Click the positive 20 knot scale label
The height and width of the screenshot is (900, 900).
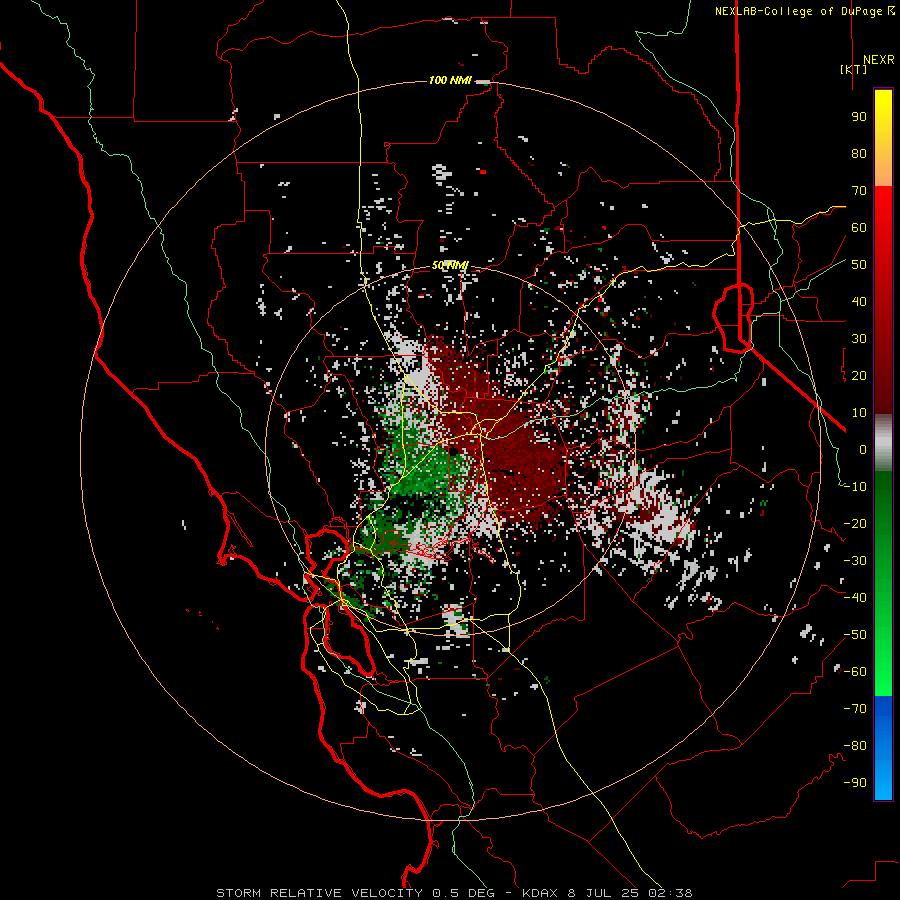pos(859,376)
